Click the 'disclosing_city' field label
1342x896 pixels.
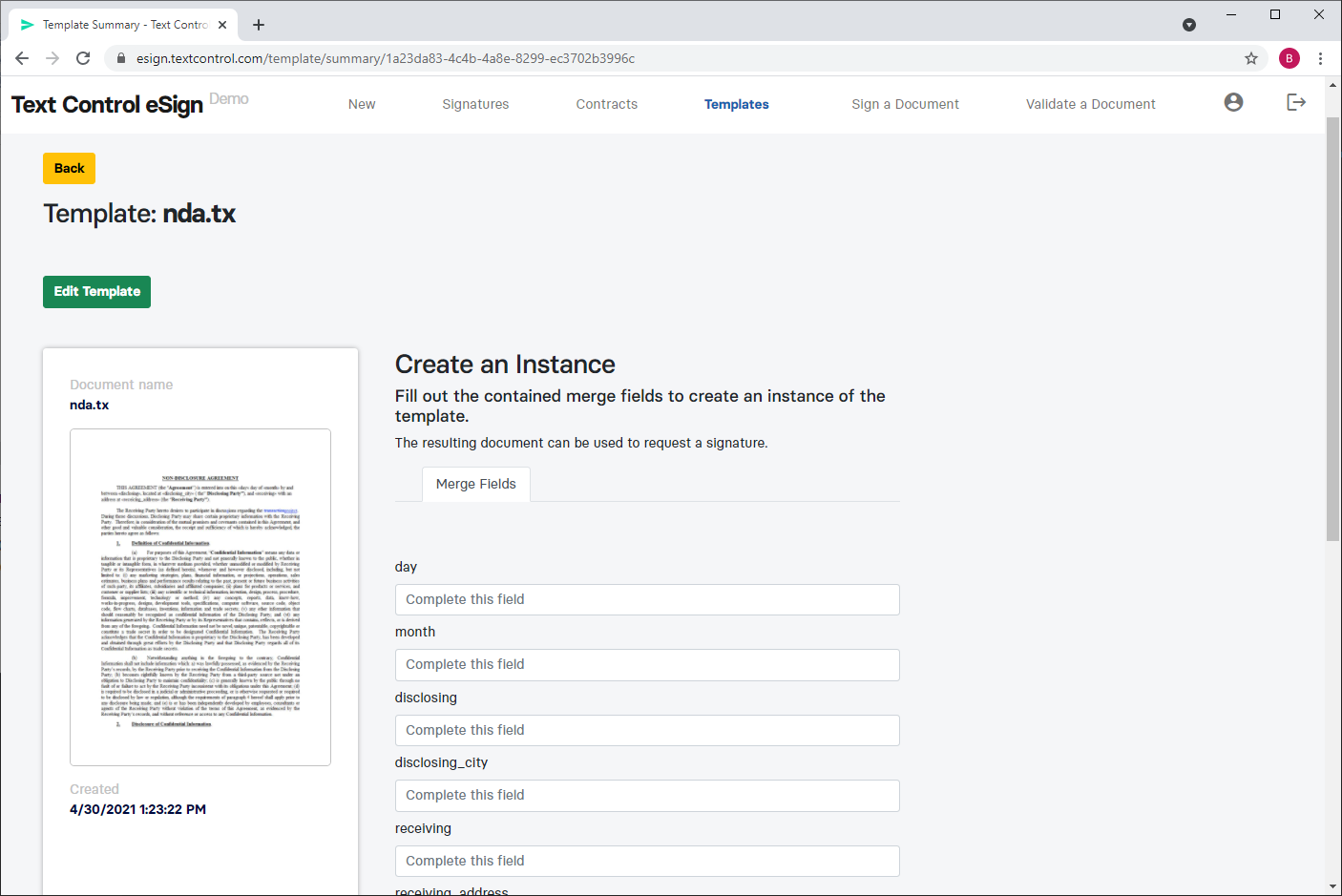point(441,762)
